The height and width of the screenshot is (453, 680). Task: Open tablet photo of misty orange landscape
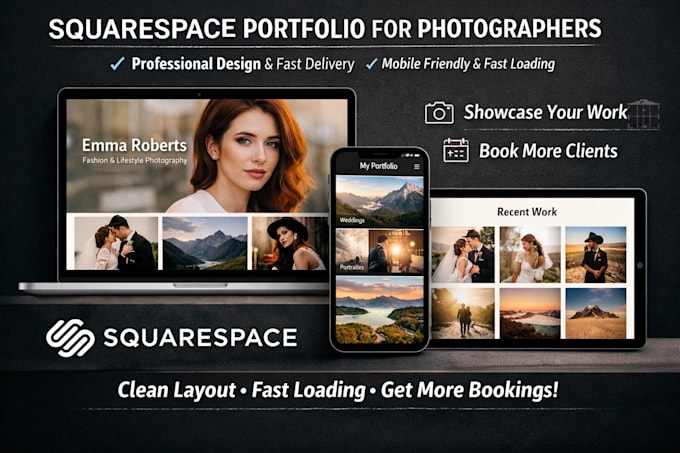530,313
